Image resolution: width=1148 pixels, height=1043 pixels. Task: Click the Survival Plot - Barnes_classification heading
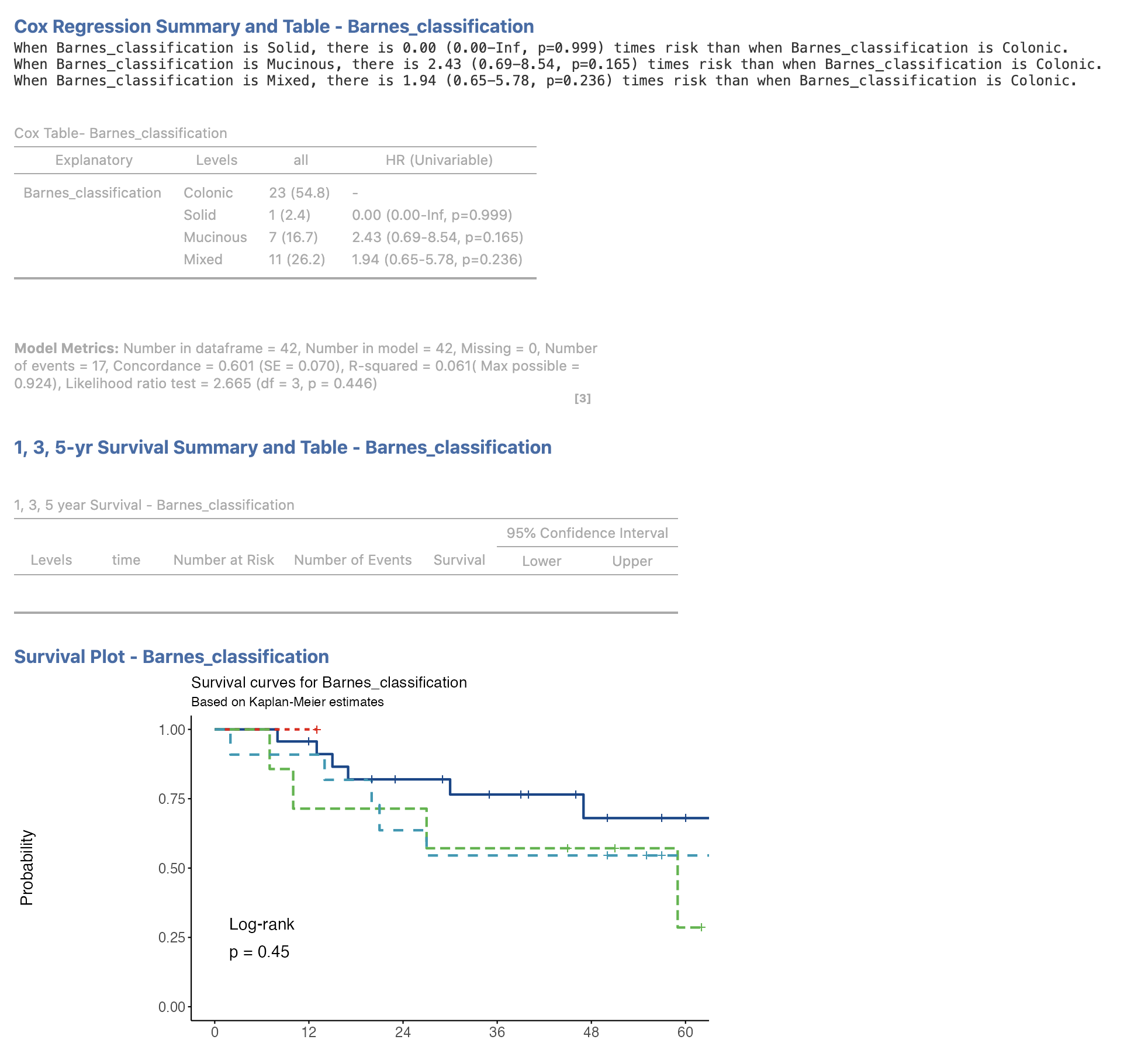pos(171,657)
